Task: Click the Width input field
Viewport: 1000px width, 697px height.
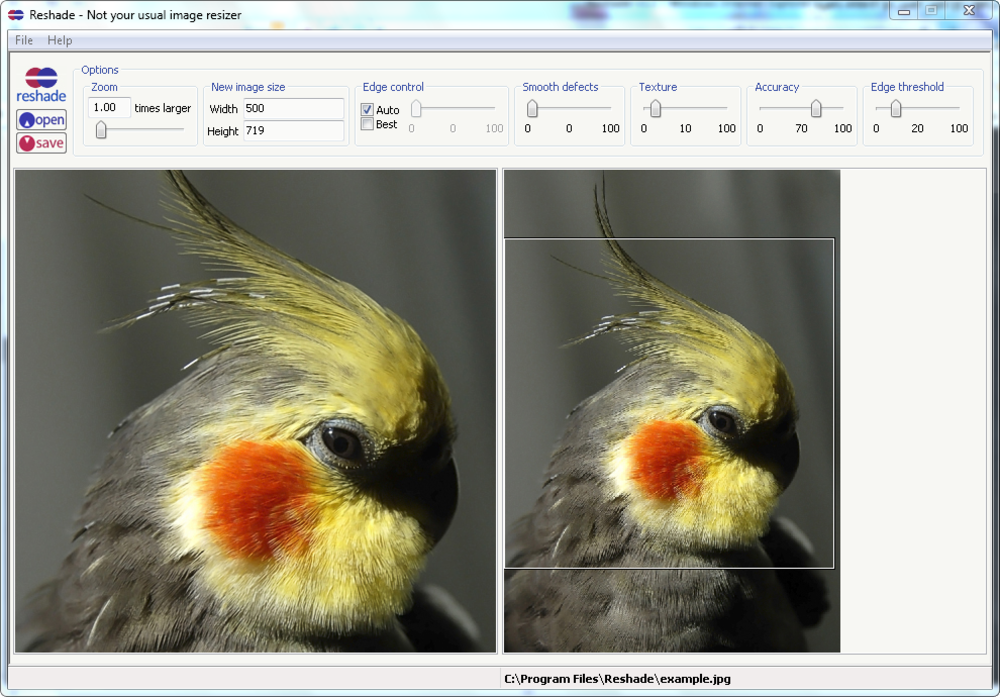Action: 292,108
